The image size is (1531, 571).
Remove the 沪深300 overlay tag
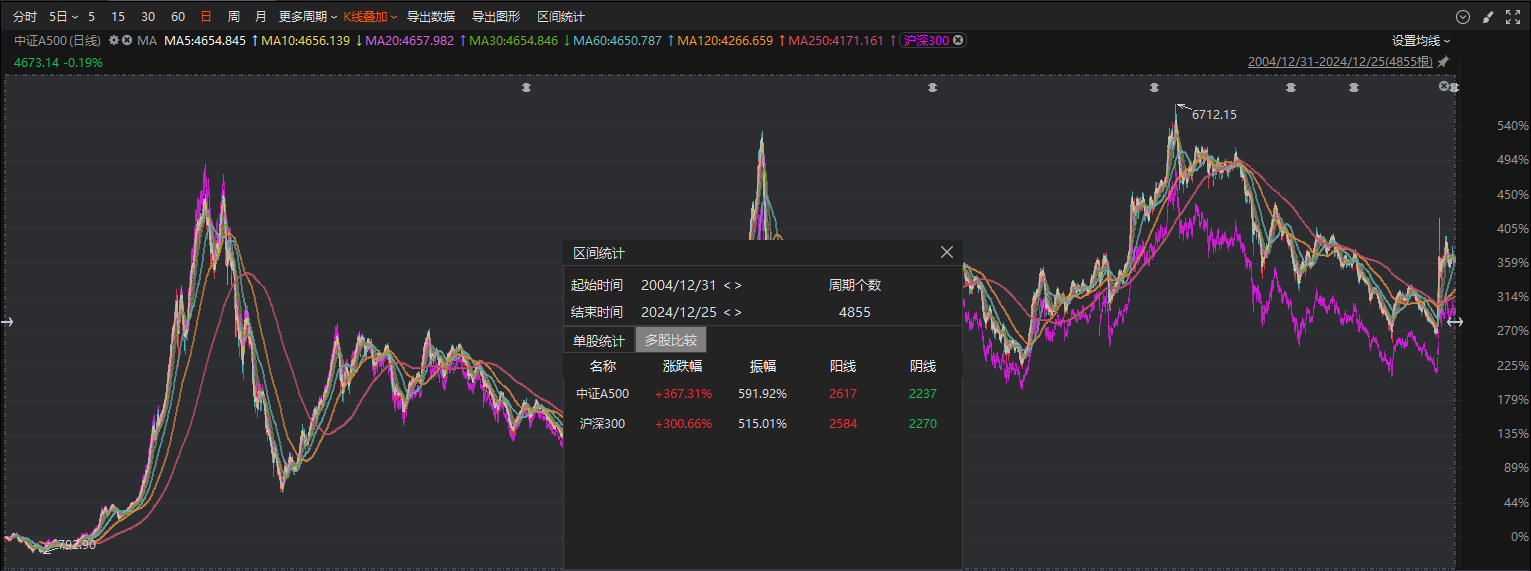958,40
